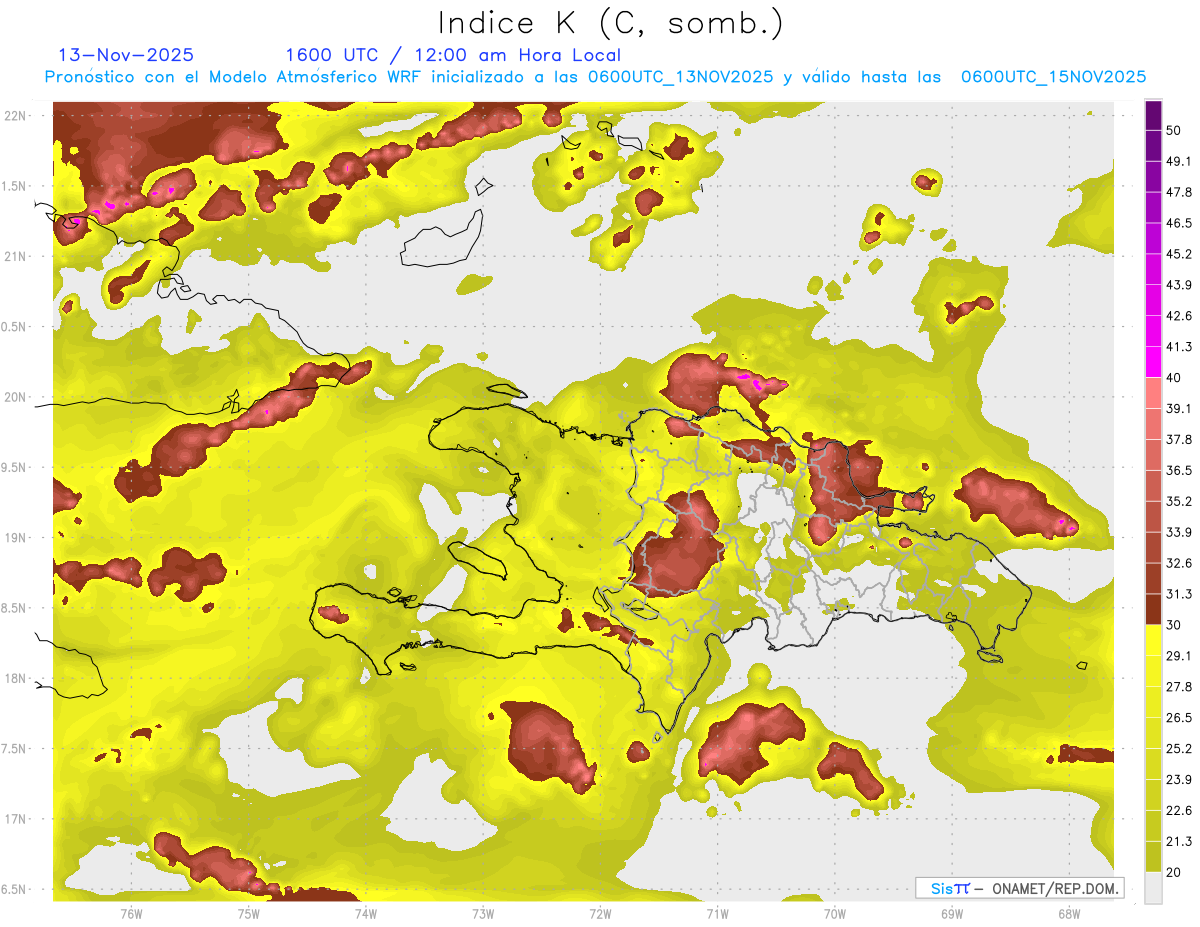Pick the gray swatch below the 20 label
This screenshot has height=927, width=1200.
[x=1153, y=888]
